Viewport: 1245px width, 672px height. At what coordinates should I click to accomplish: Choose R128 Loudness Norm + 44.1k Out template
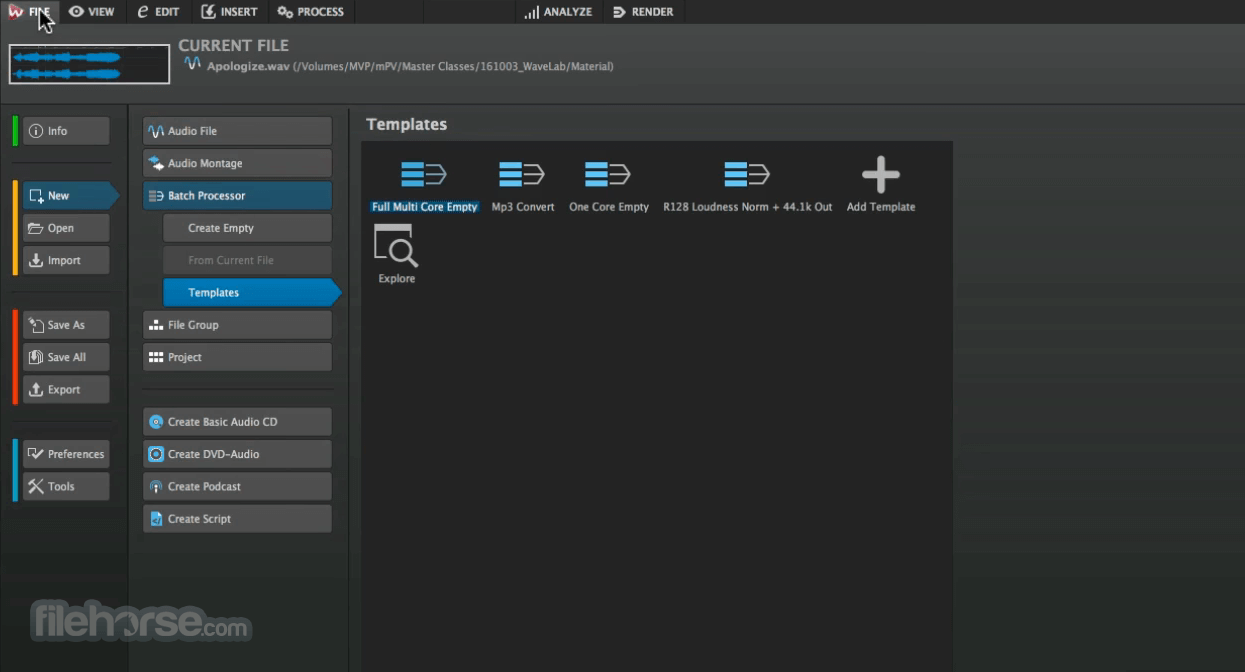(747, 187)
